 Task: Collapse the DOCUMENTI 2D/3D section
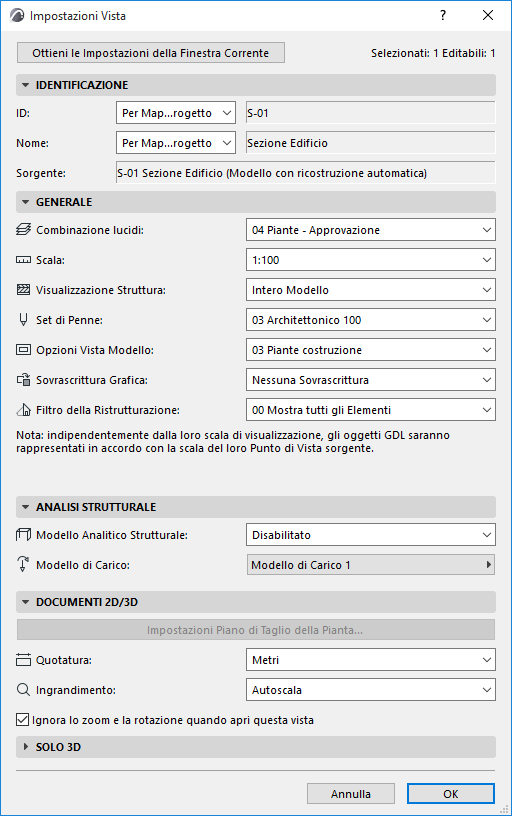[x=255, y=602]
